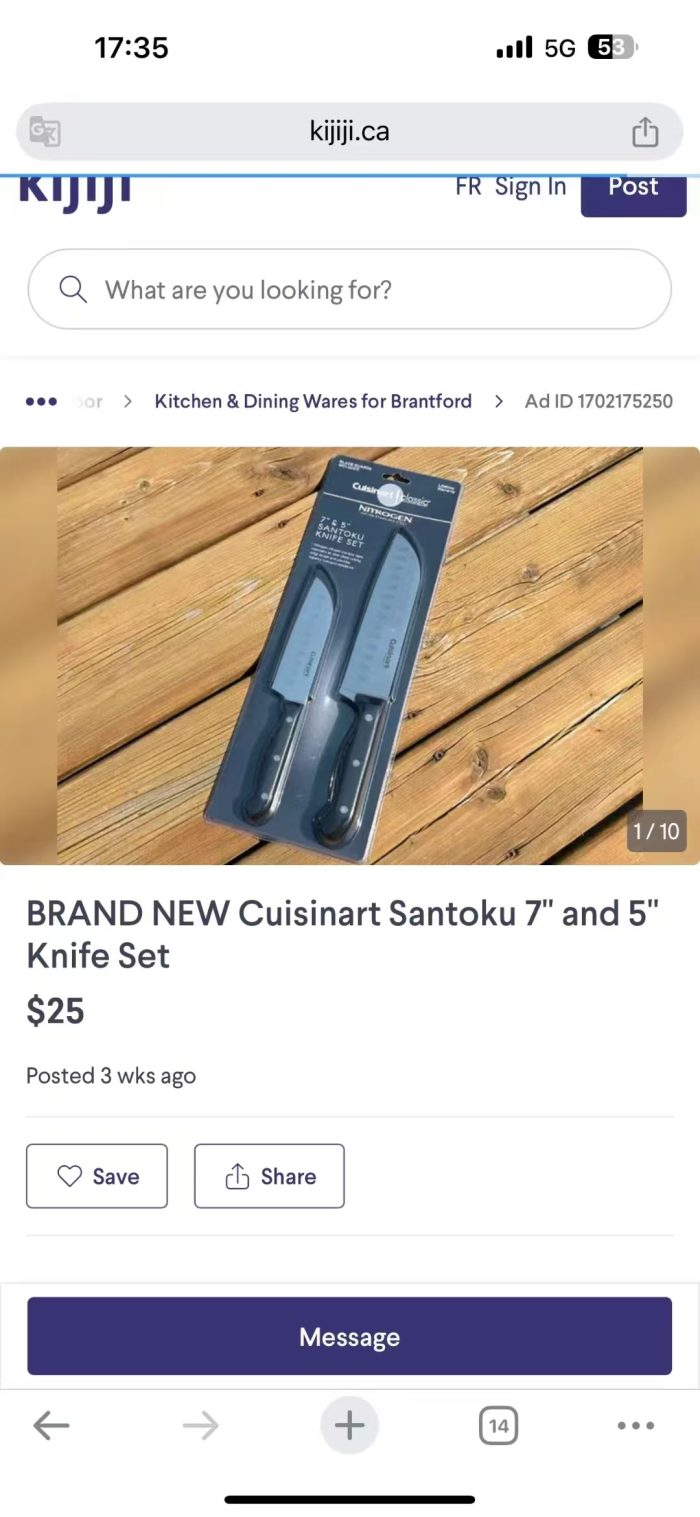The width and height of the screenshot is (700, 1517).
Task: Open browser more options three-dot menu
Action: [x=636, y=1426]
